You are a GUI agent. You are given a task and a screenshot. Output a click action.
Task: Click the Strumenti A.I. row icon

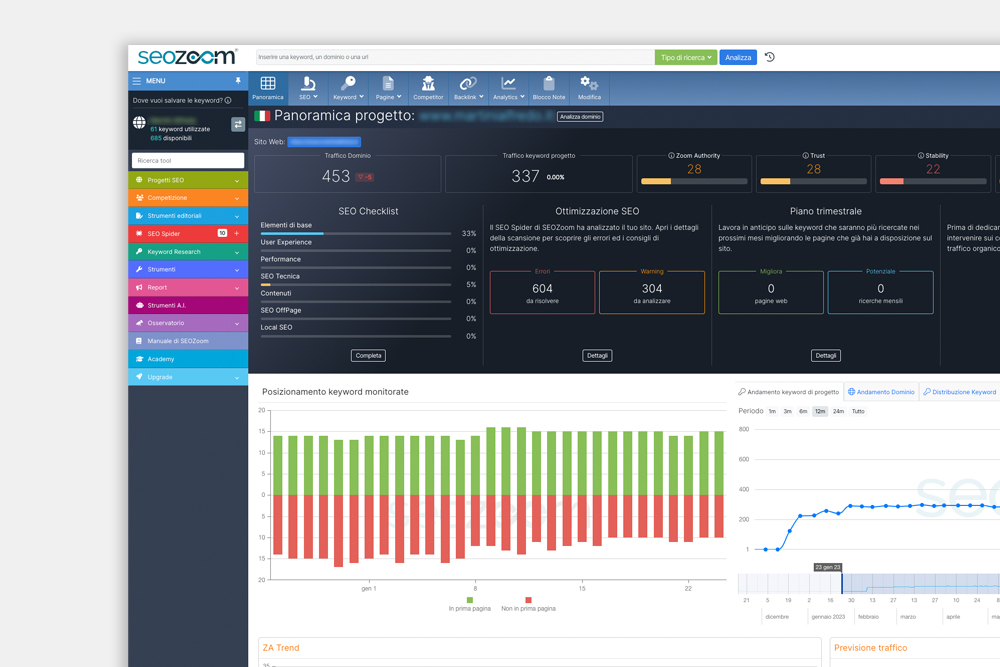(x=139, y=305)
